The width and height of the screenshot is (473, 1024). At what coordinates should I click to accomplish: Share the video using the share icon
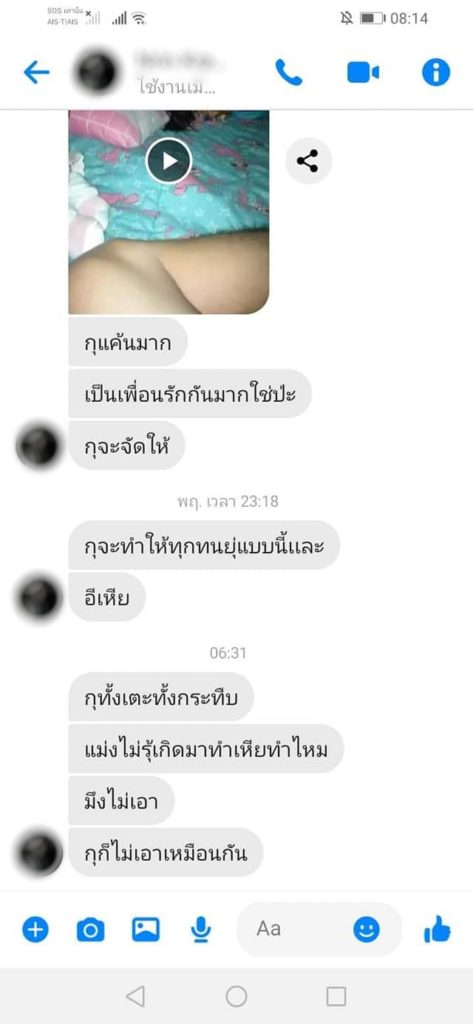(x=308, y=161)
